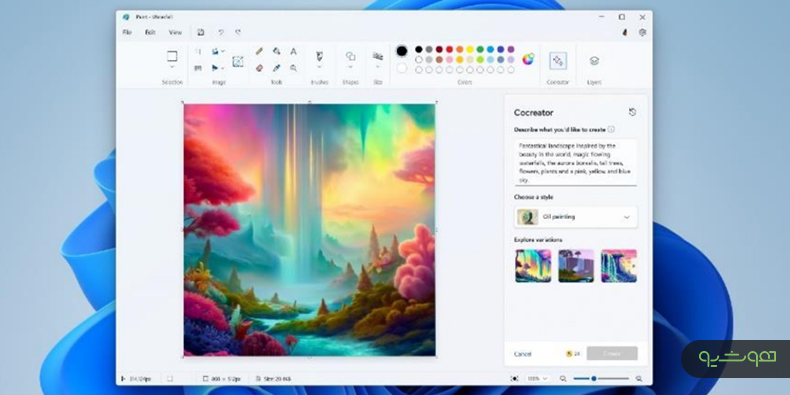Viewport: 790px width, 395px height.
Task: Click the fit to window icon in status bar
Action: click(514, 378)
